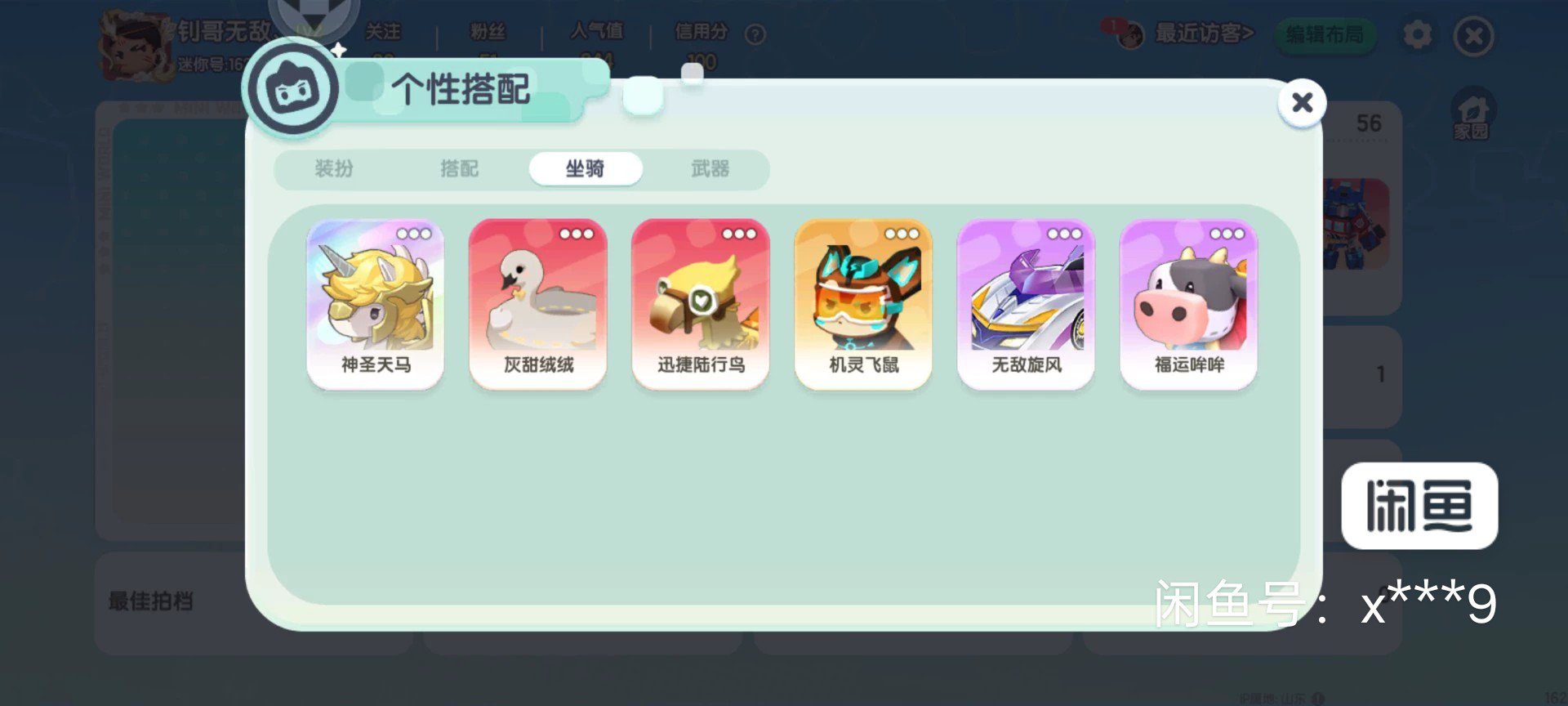Click the 家园 home icon
This screenshot has height=706, width=1568.
coord(1472,114)
